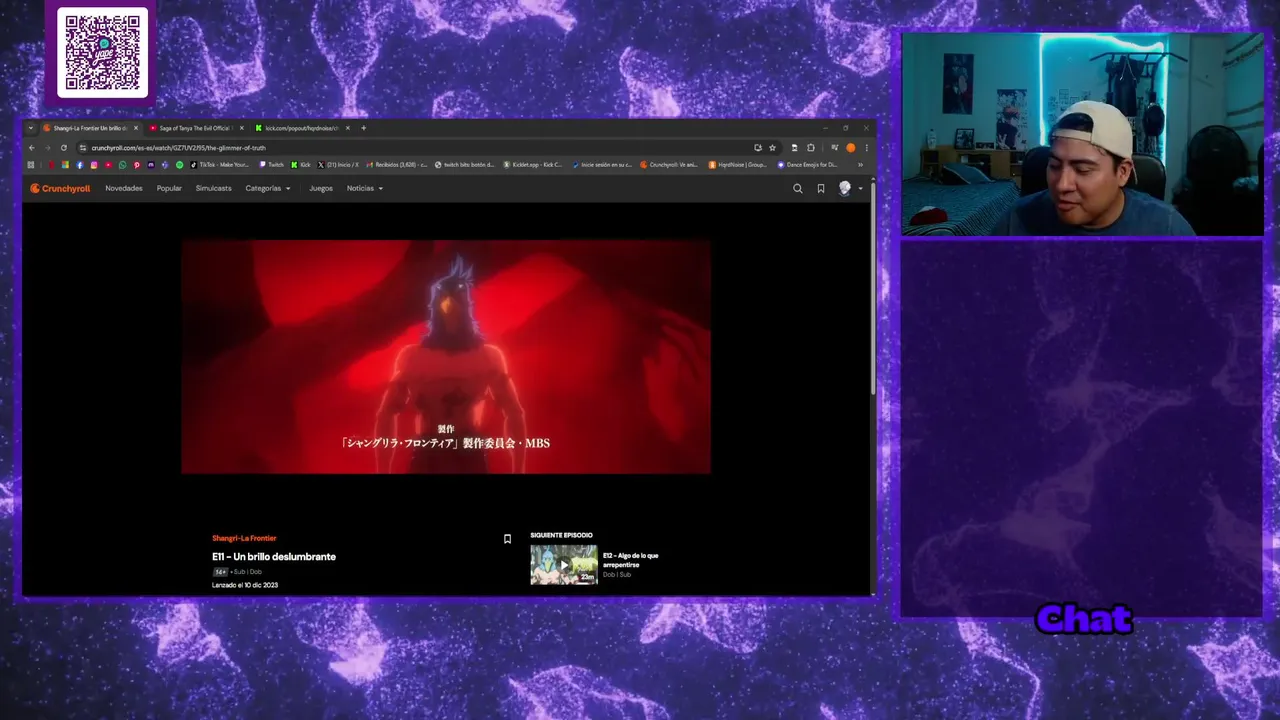Open the orange browser profile avatar
The image size is (1280, 720).
point(851,148)
